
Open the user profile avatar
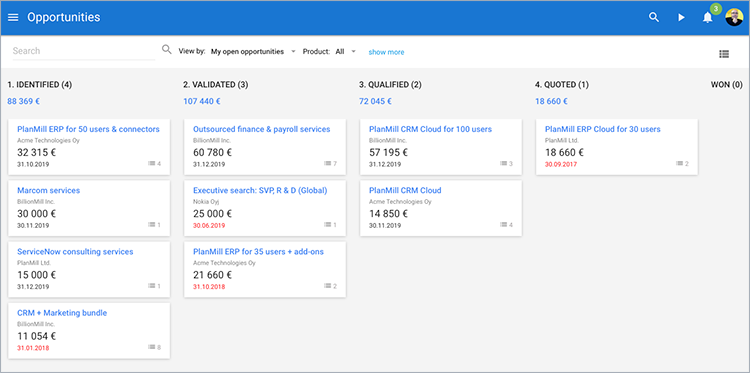[x=734, y=17]
